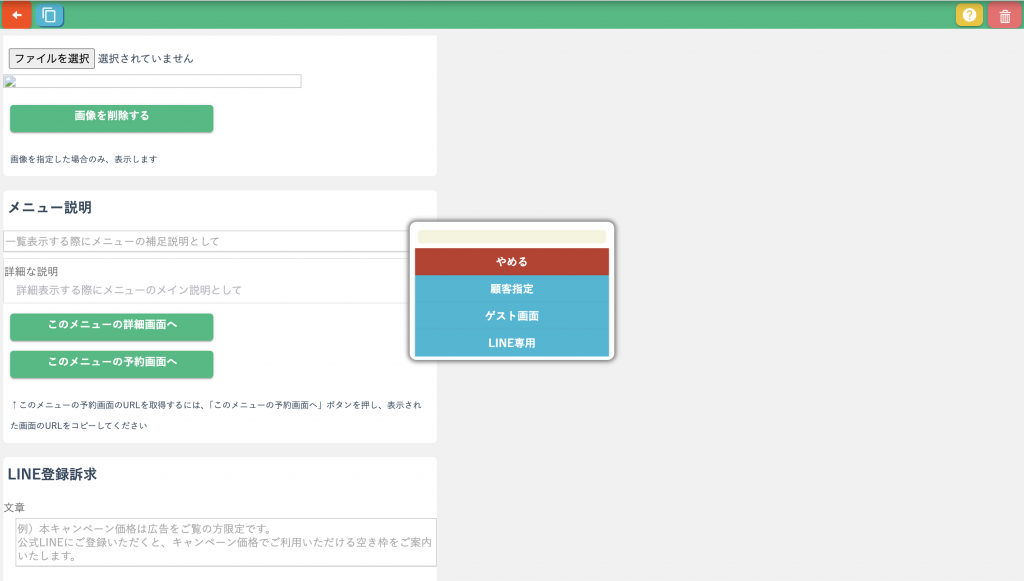Viewport: 1024px width, 581px height.
Task: Click the broken image preview placeholder
Action: [152, 81]
